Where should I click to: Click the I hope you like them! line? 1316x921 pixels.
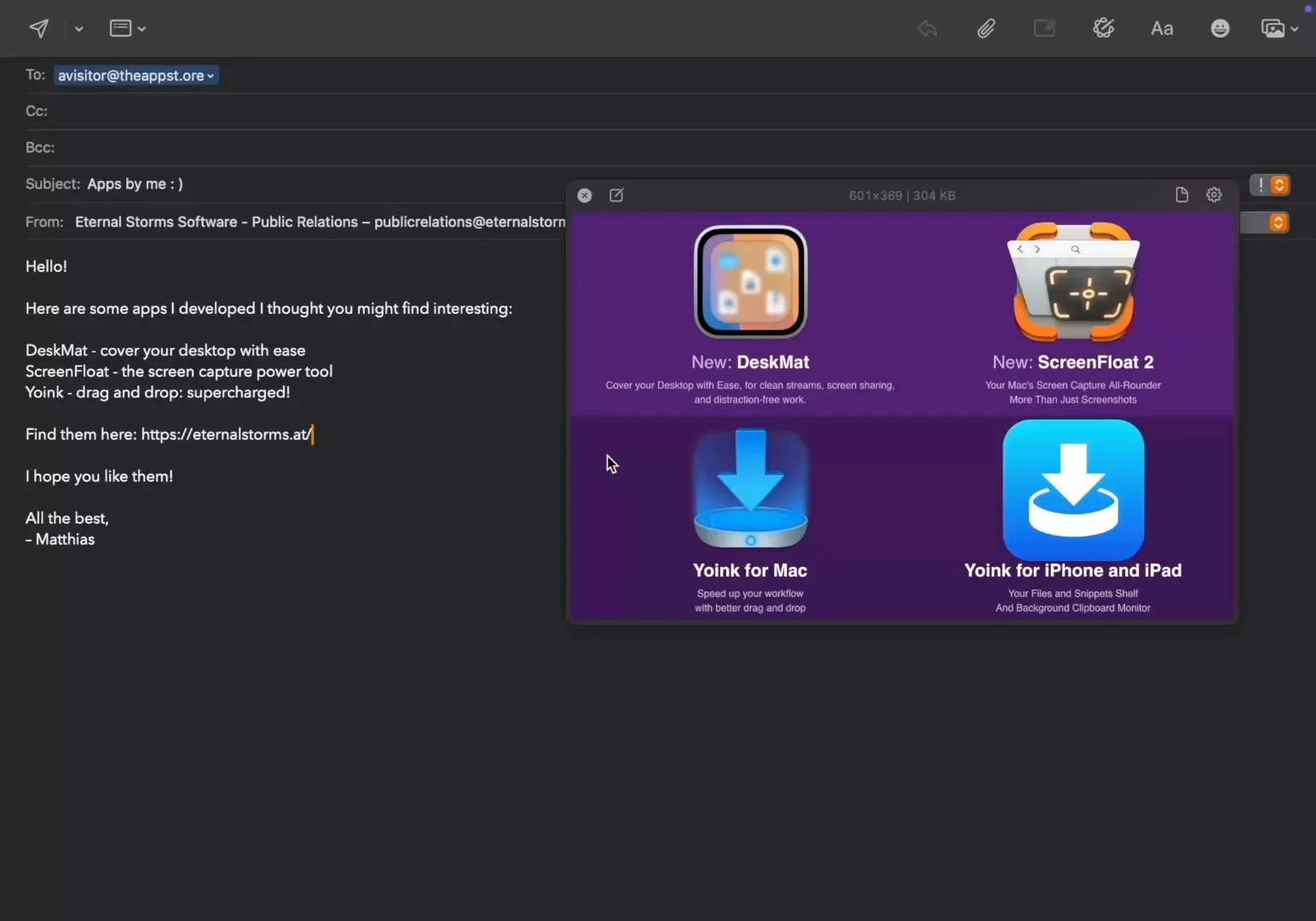[99, 476]
